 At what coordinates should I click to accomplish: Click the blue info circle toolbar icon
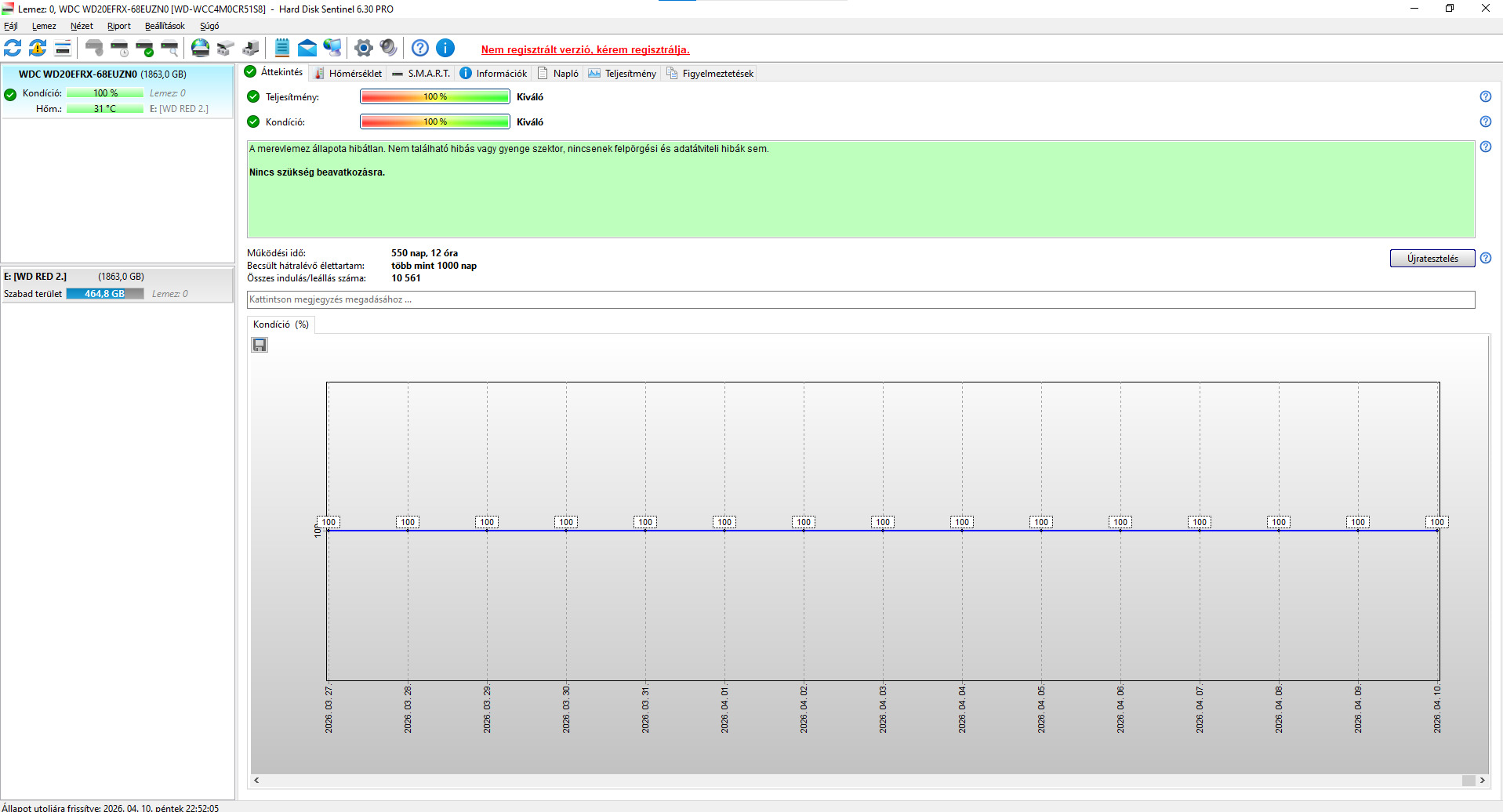pos(445,48)
